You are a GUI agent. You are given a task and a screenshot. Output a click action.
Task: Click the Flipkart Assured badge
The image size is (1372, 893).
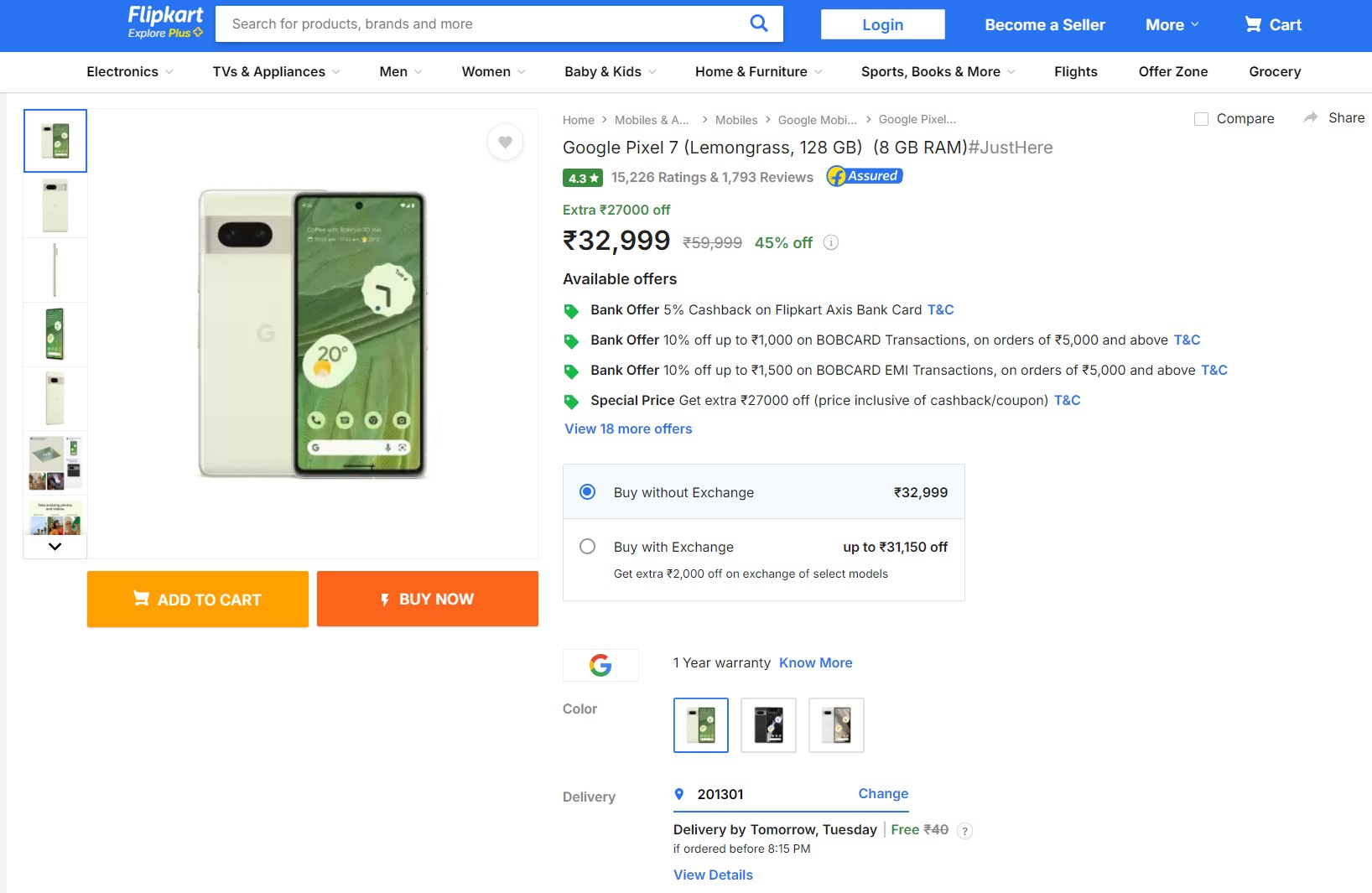[x=864, y=176]
